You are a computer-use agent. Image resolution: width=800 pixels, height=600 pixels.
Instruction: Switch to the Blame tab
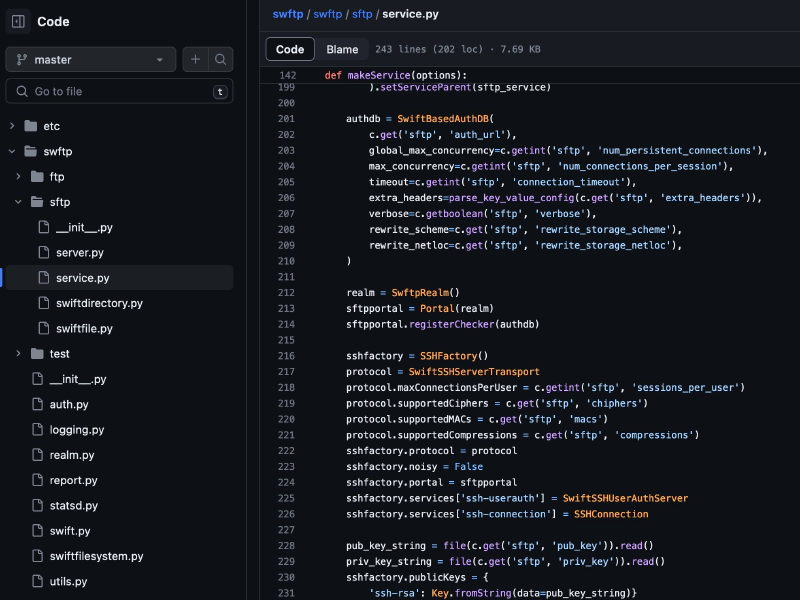(342, 49)
